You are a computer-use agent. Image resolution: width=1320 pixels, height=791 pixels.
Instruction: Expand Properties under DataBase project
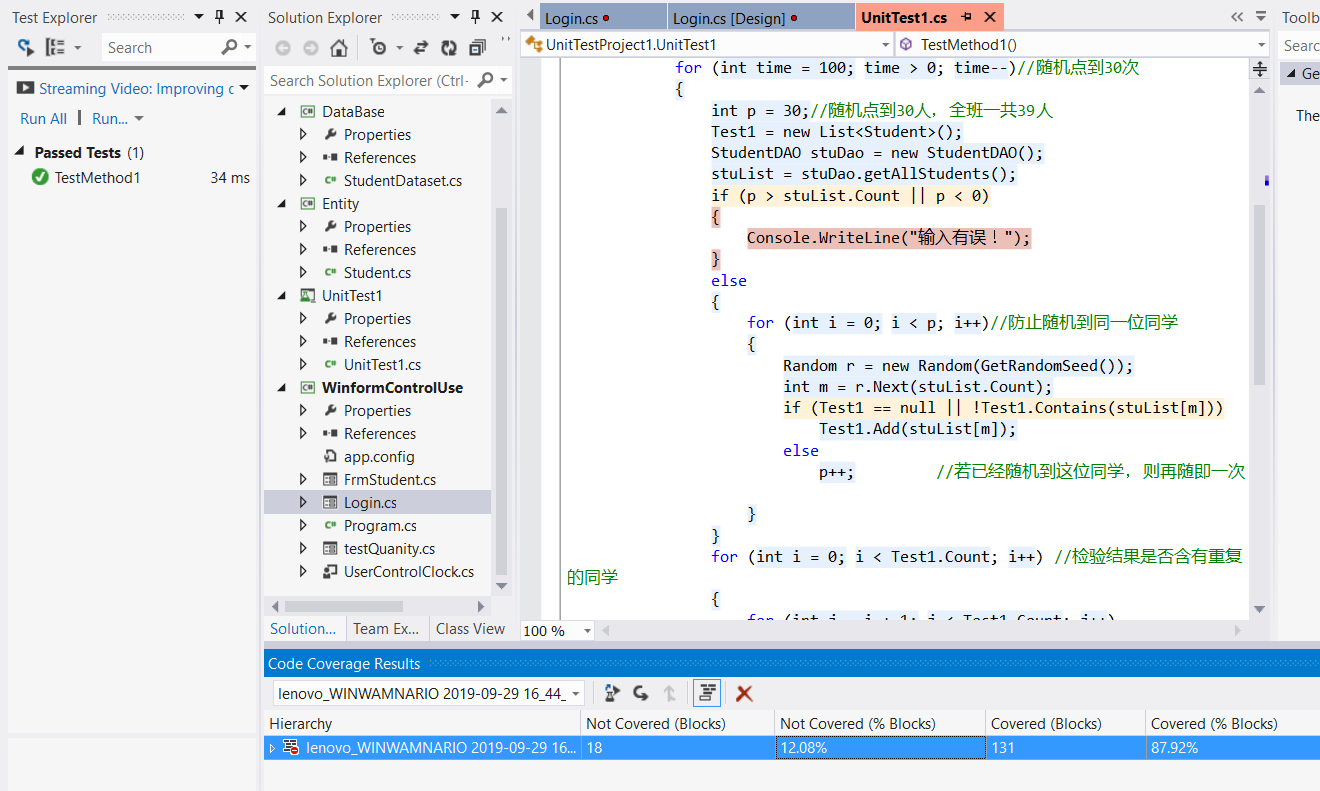[304, 135]
